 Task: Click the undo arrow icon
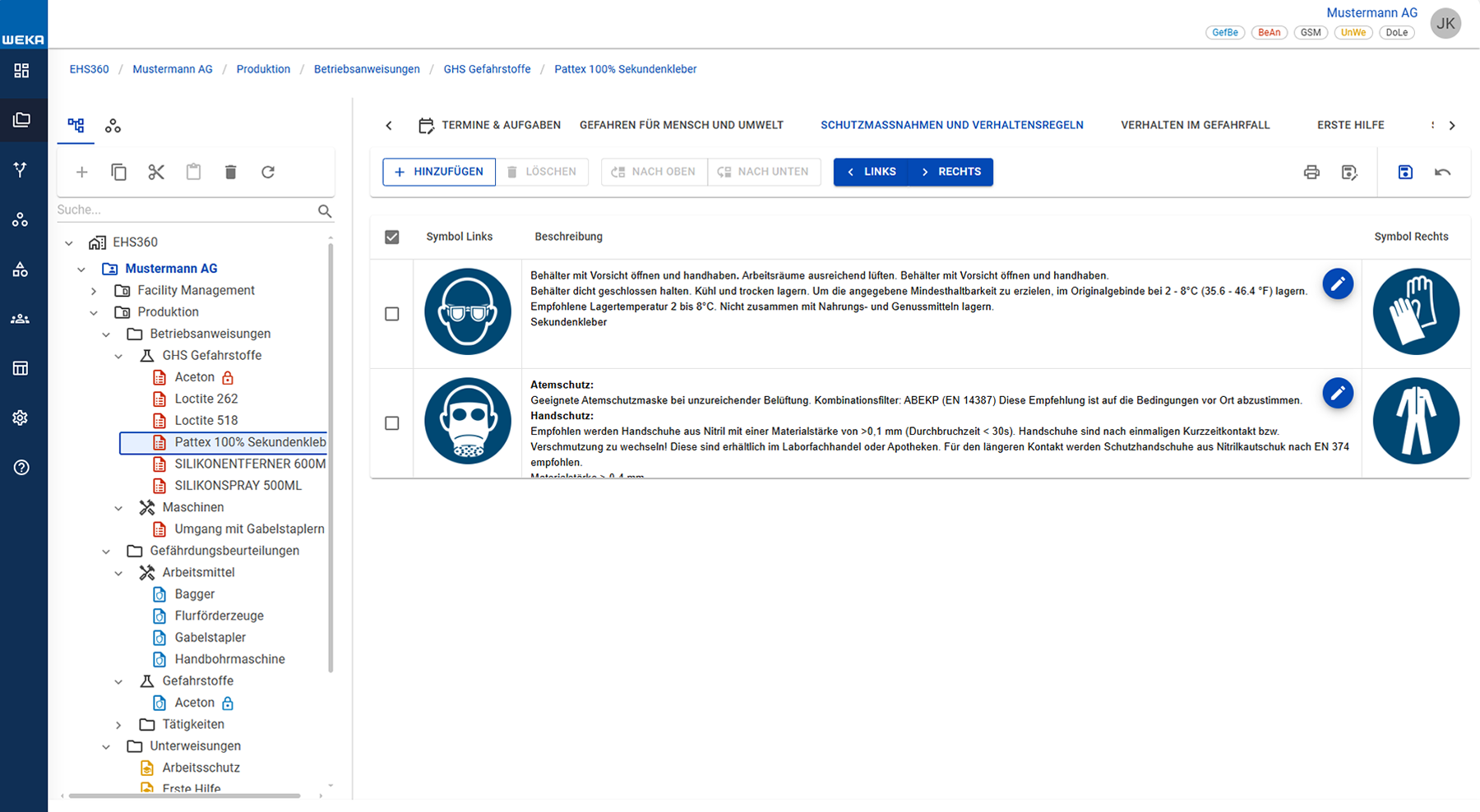pos(1442,172)
